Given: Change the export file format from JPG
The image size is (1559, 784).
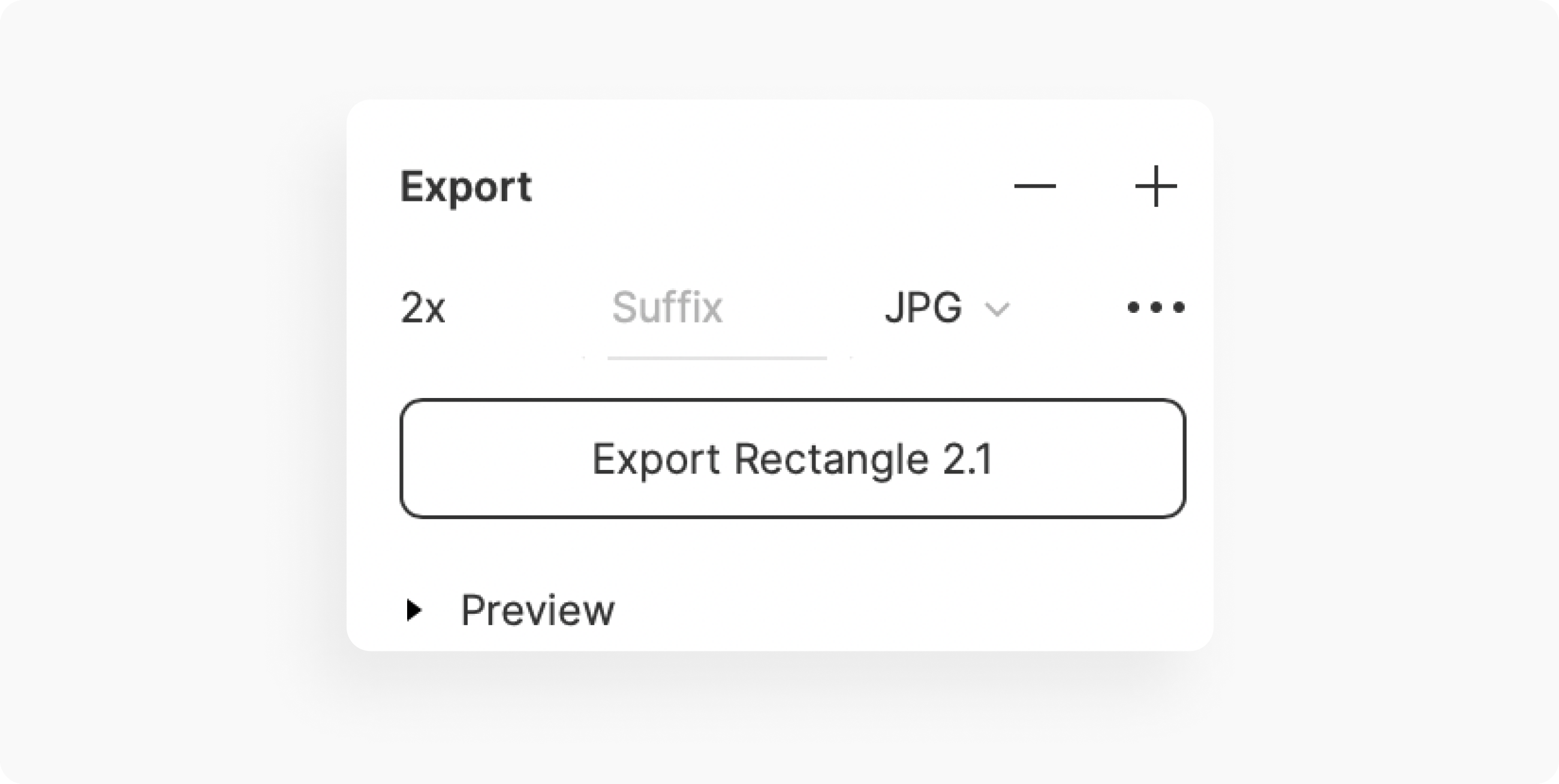Looking at the screenshot, I should click(947, 308).
